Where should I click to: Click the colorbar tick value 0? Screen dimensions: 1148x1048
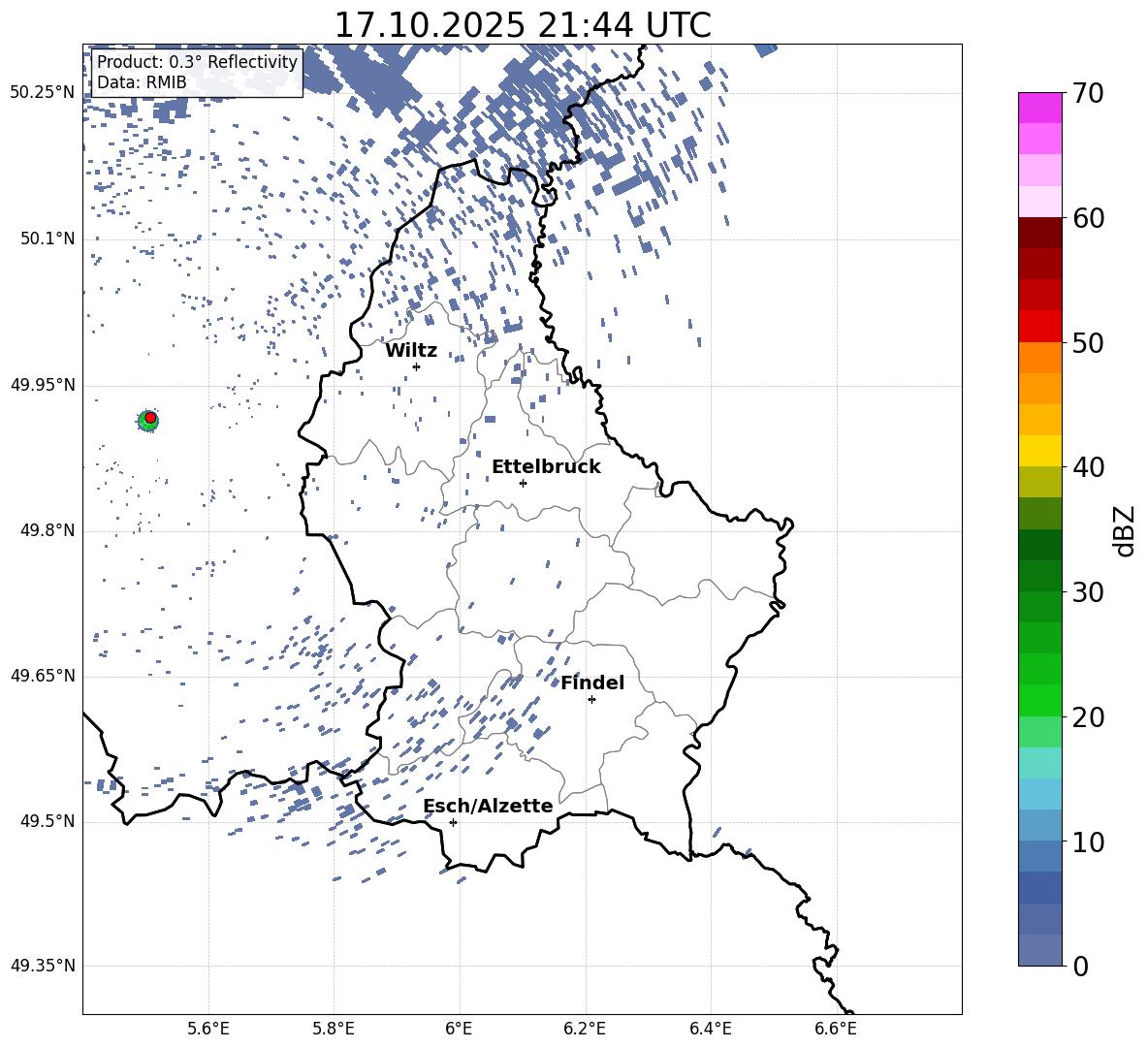(x=1080, y=966)
